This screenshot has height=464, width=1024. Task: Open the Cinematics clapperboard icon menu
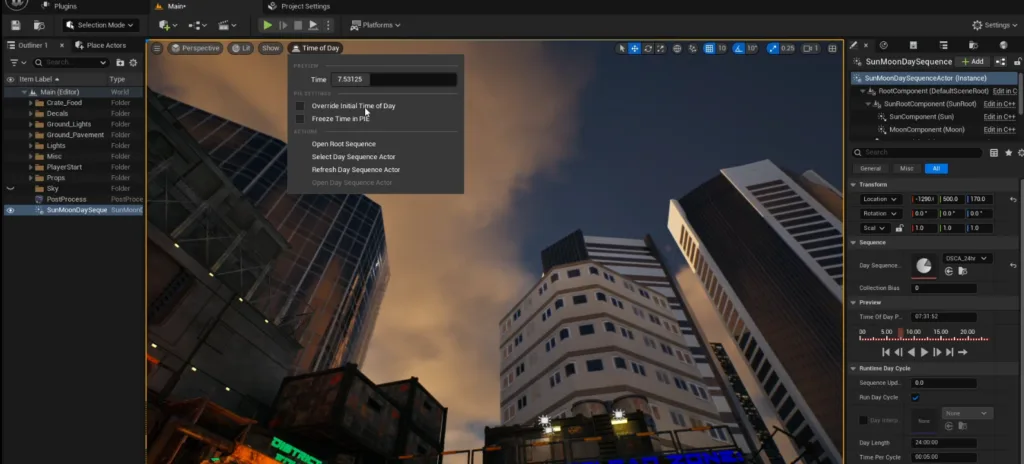[x=226, y=25]
